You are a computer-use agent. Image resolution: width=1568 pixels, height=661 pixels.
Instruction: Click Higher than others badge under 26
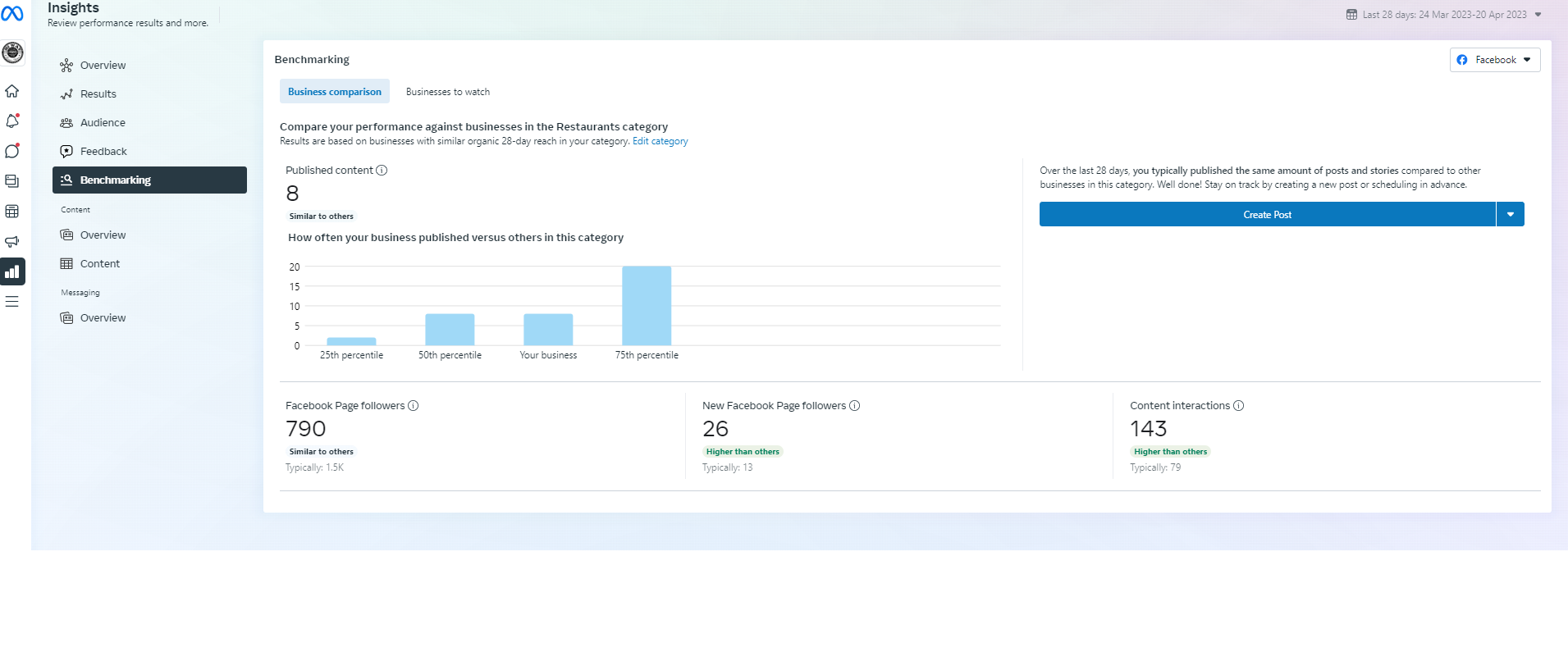743,452
